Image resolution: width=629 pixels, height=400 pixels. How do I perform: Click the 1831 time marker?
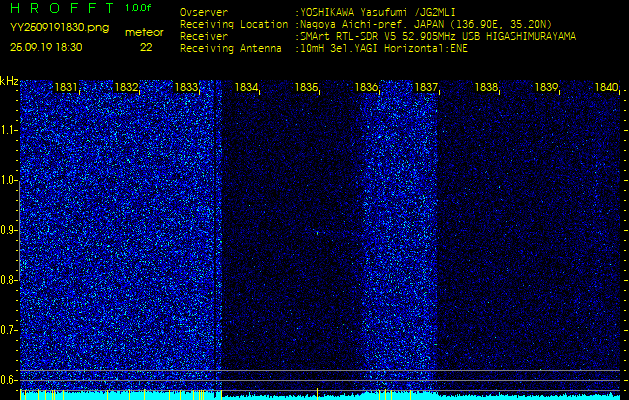(x=66, y=87)
